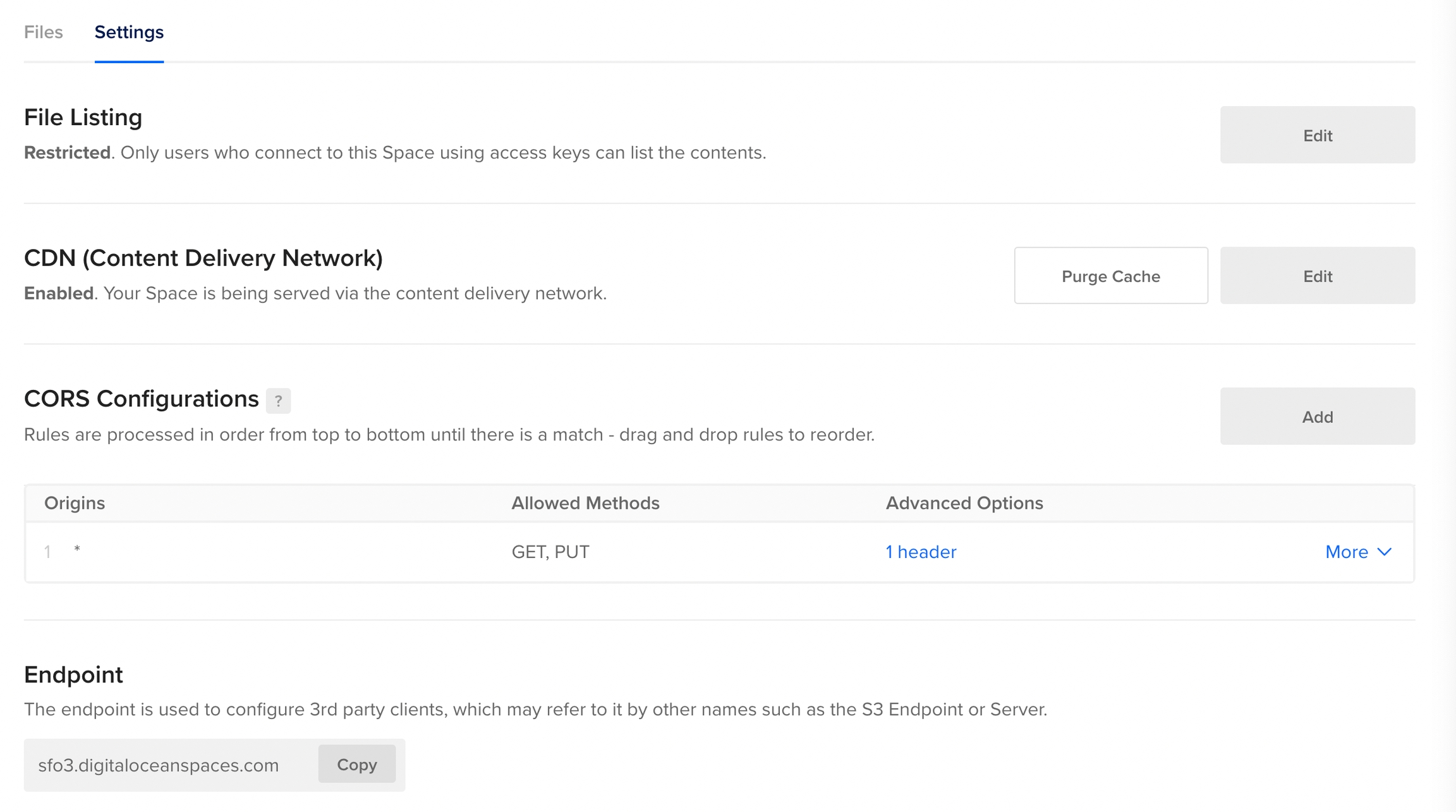
Task: Click the Allowed Methods column header
Action: pyautogui.click(x=585, y=503)
